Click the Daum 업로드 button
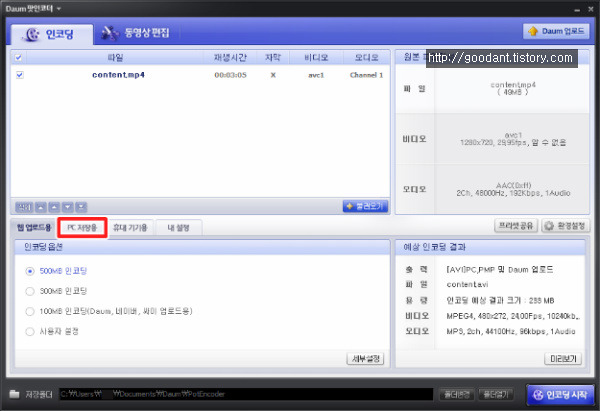This screenshot has height=411, width=600. (556, 31)
